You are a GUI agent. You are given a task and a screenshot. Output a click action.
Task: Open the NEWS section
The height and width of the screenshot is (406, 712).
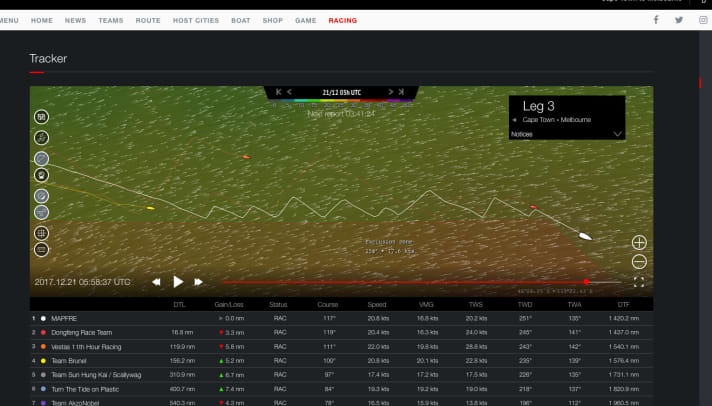(x=75, y=20)
